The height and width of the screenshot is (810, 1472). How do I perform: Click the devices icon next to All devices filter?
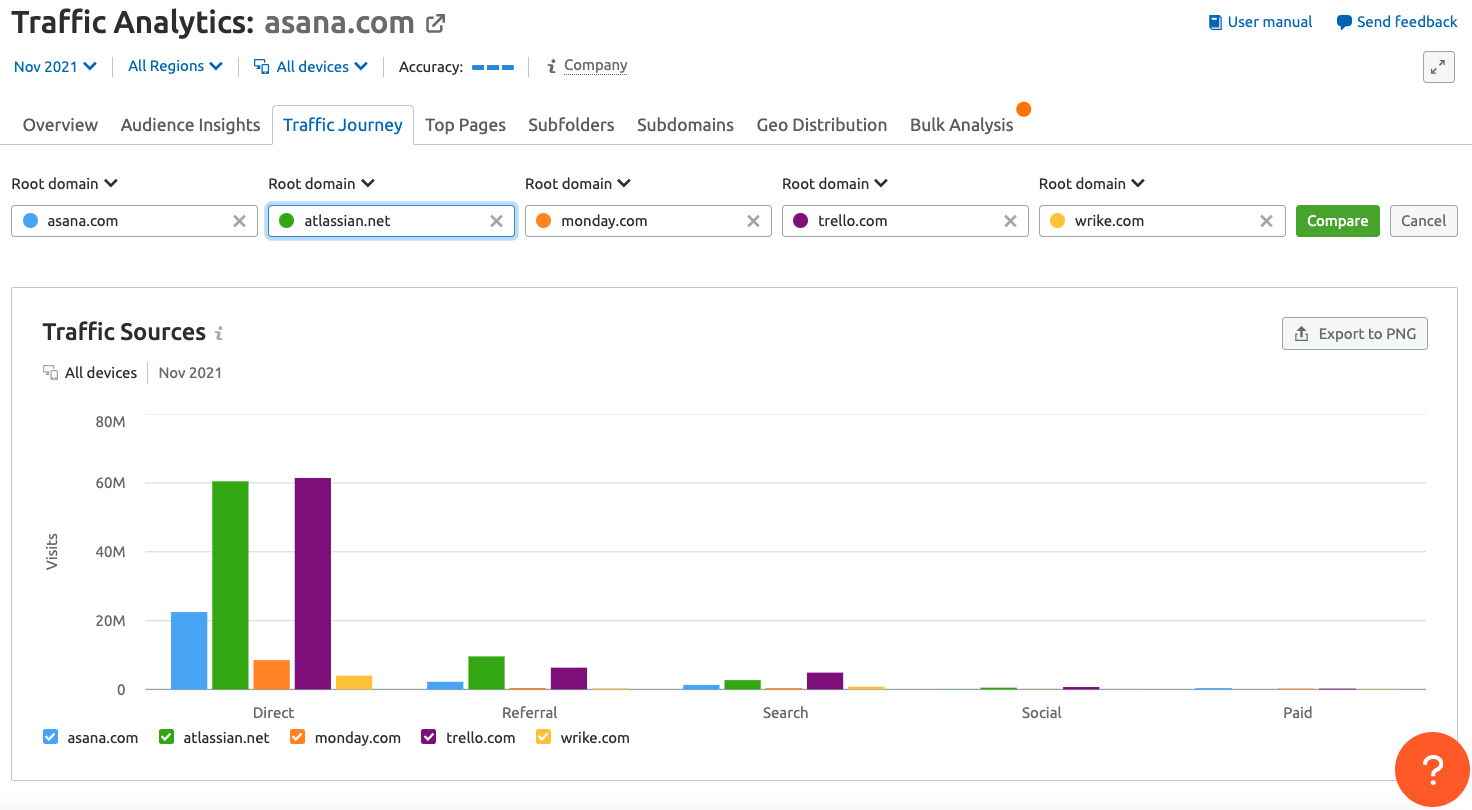coord(262,66)
